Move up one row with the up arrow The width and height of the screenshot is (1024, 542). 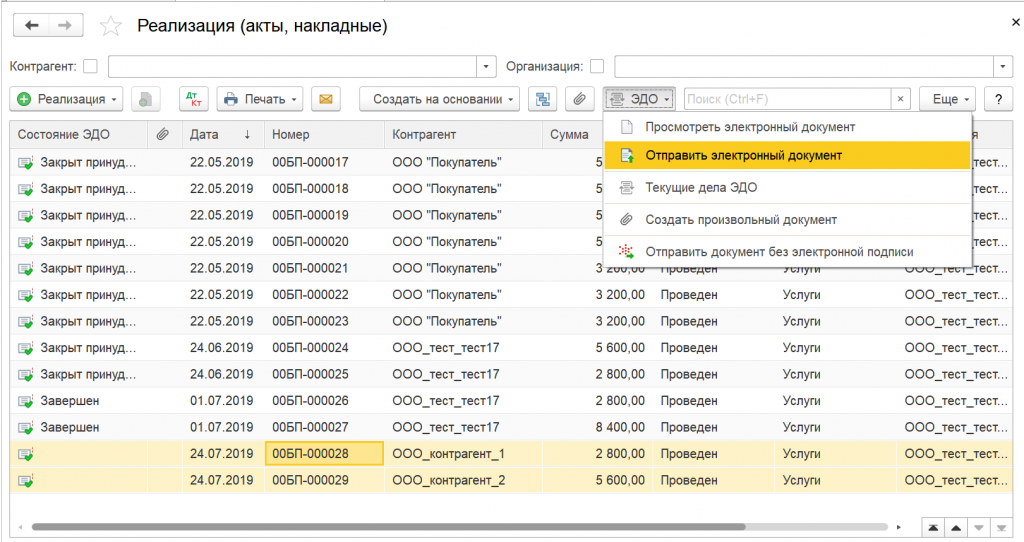coord(956,528)
